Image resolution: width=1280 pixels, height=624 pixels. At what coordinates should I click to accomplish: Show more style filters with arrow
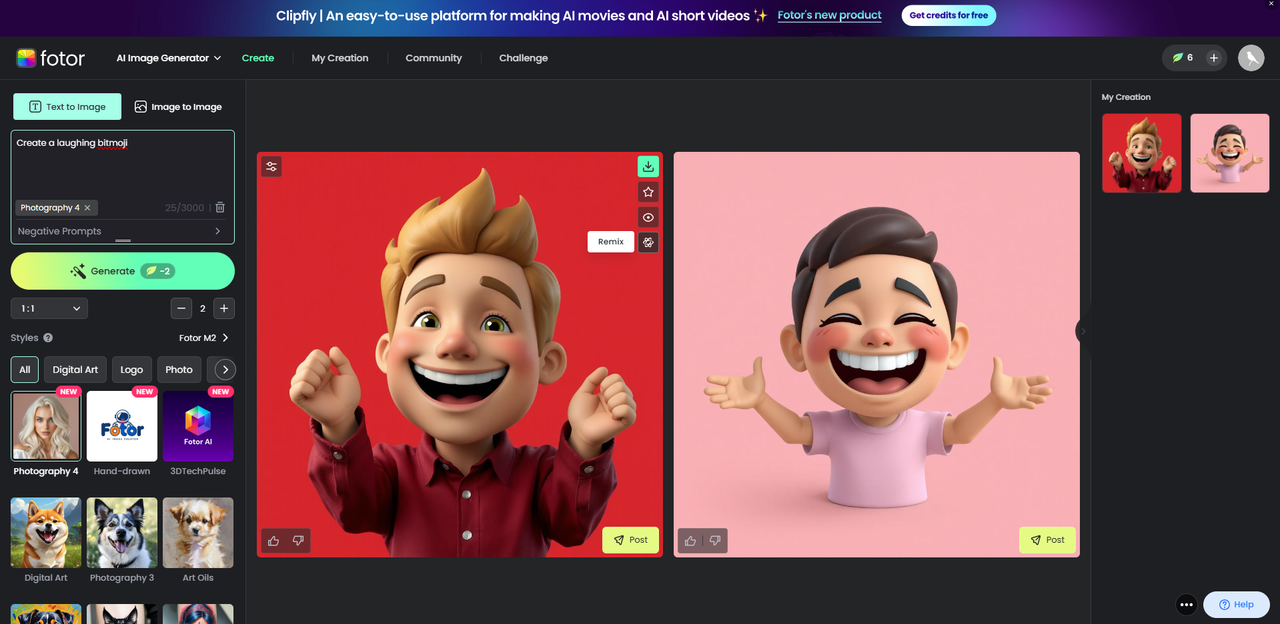click(x=226, y=370)
